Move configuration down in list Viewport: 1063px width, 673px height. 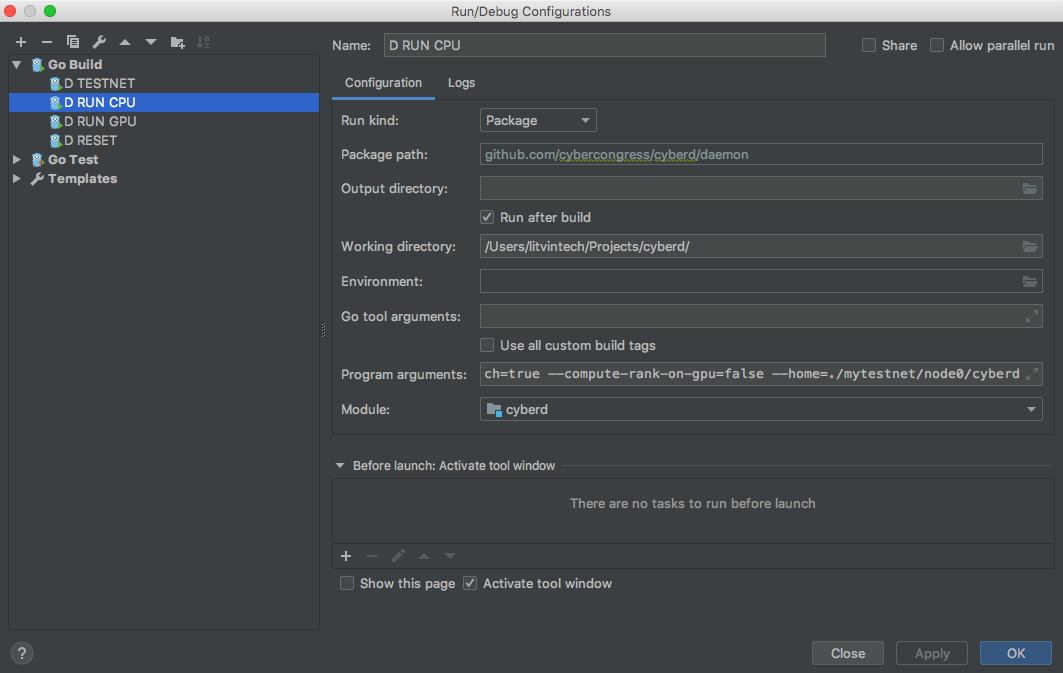pyautogui.click(x=151, y=42)
